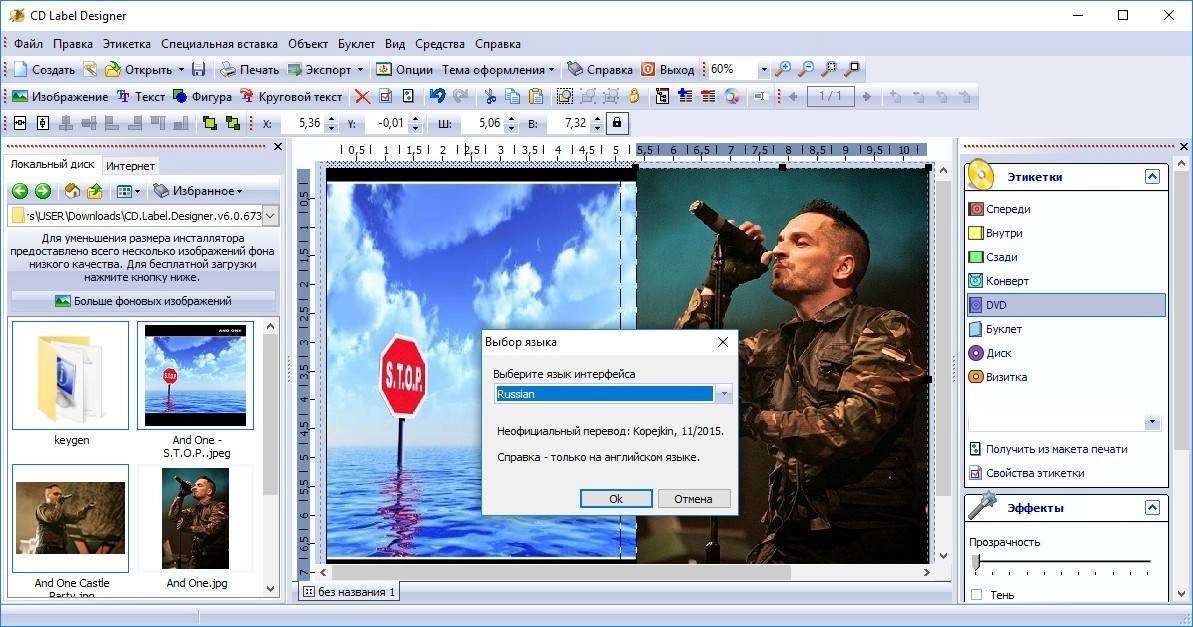Viewport: 1193px width, 627px height.
Task: Click the Save floppy disk icon
Action: pyautogui.click(x=199, y=69)
